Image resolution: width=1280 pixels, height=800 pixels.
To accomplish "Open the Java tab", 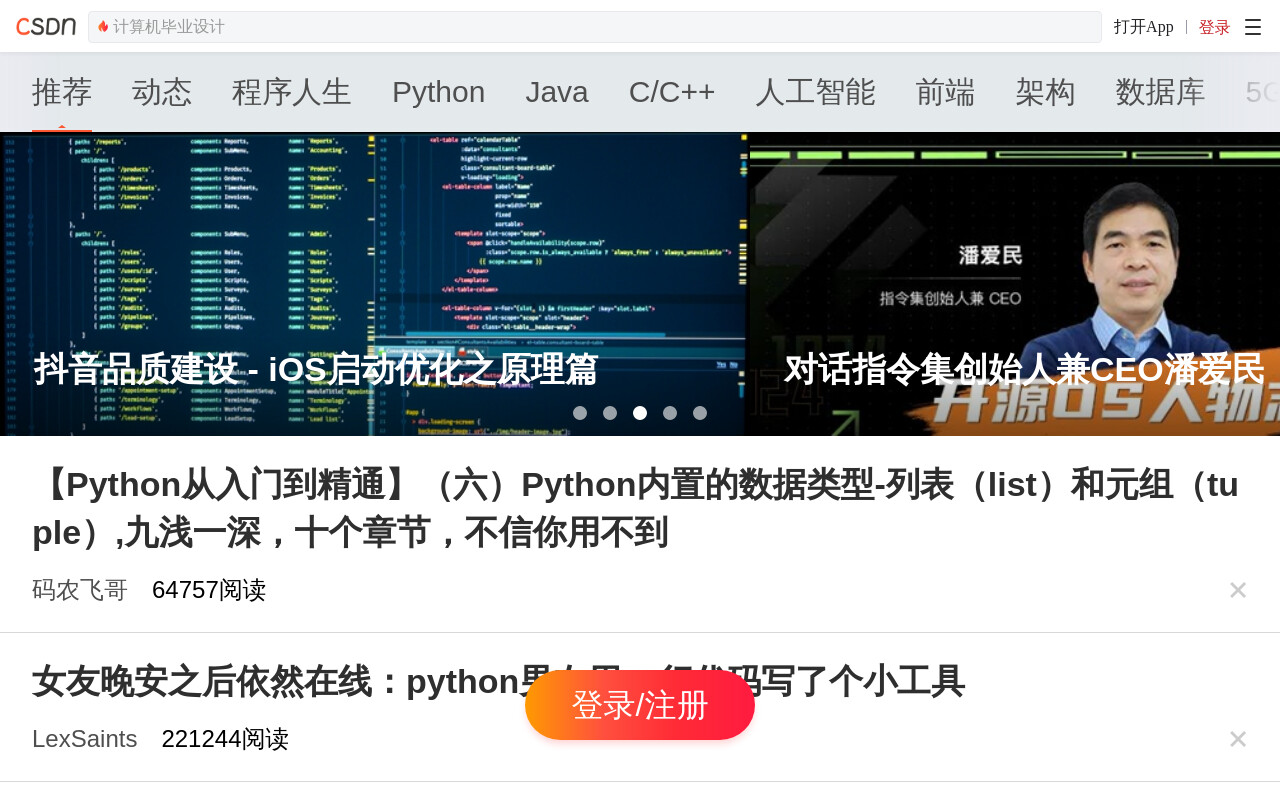I will [x=557, y=92].
